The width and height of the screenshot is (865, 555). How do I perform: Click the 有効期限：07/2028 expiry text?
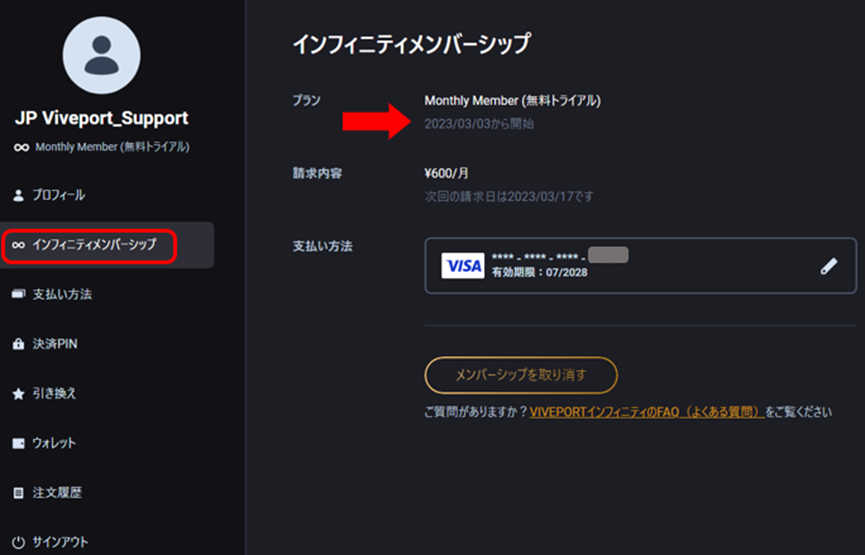coord(540,273)
